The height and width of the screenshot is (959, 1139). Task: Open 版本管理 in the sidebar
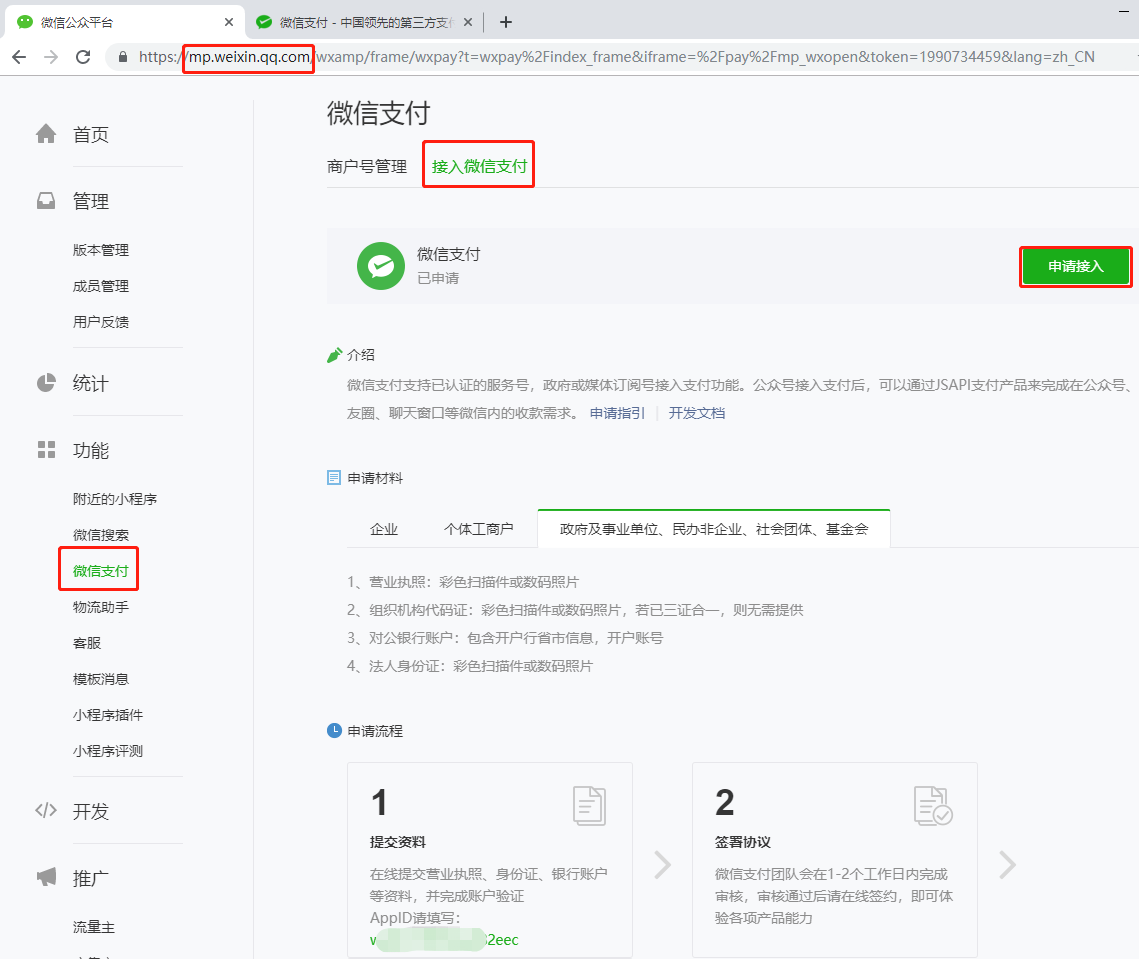(x=101, y=250)
